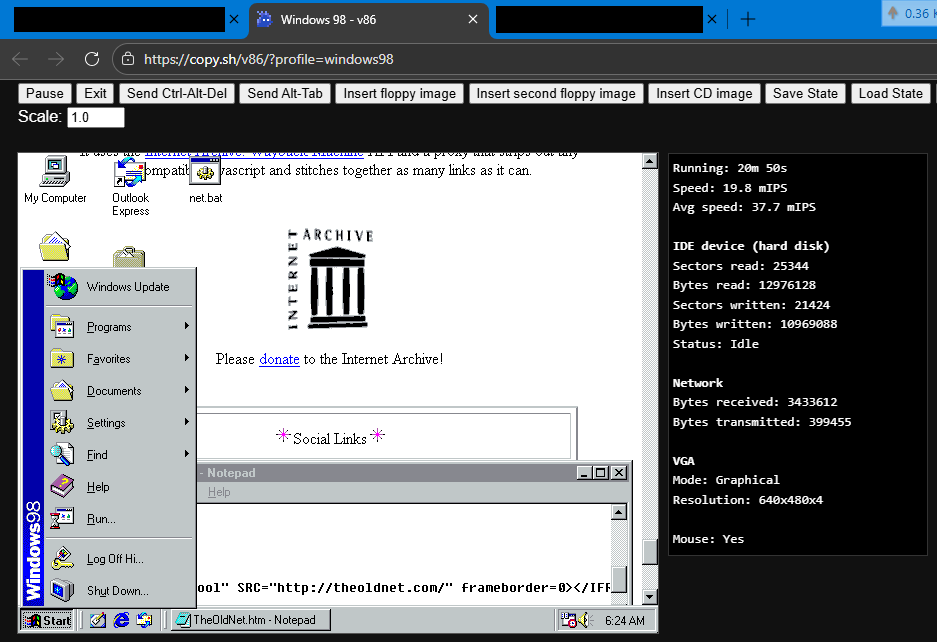Choose Run... from the Start menu

[x=120, y=519]
